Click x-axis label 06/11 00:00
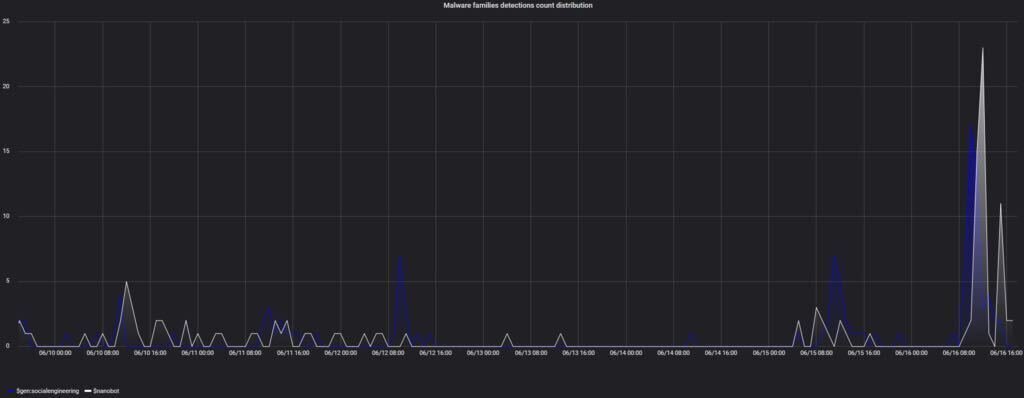The image size is (1024, 398). (x=198, y=354)
